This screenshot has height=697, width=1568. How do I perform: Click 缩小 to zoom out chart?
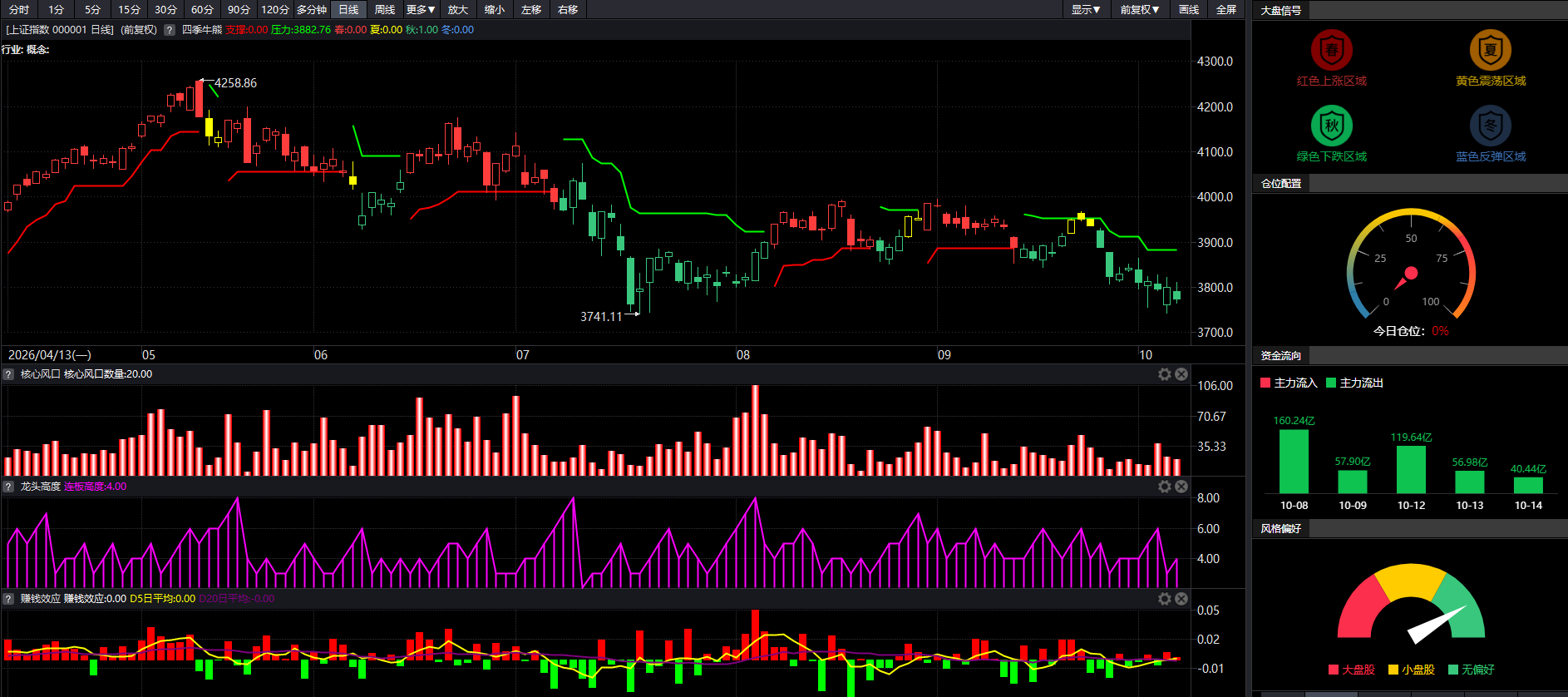(495, 9)
